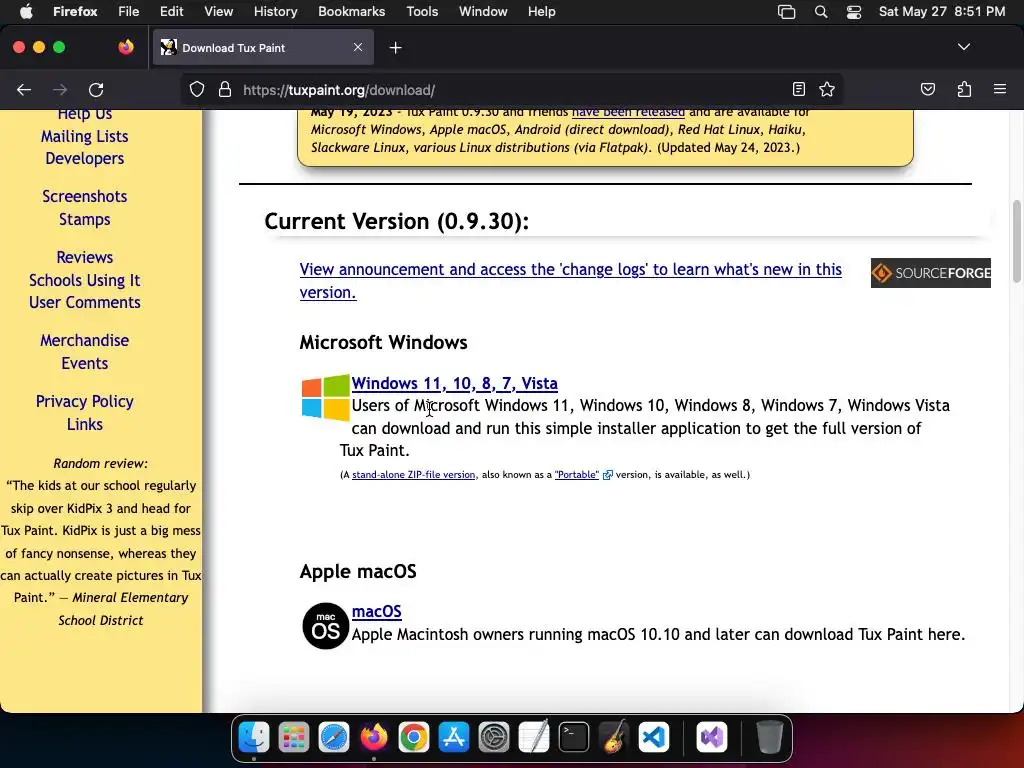Open the Firefox hamburger application menu

click(x=1000, y=89)
